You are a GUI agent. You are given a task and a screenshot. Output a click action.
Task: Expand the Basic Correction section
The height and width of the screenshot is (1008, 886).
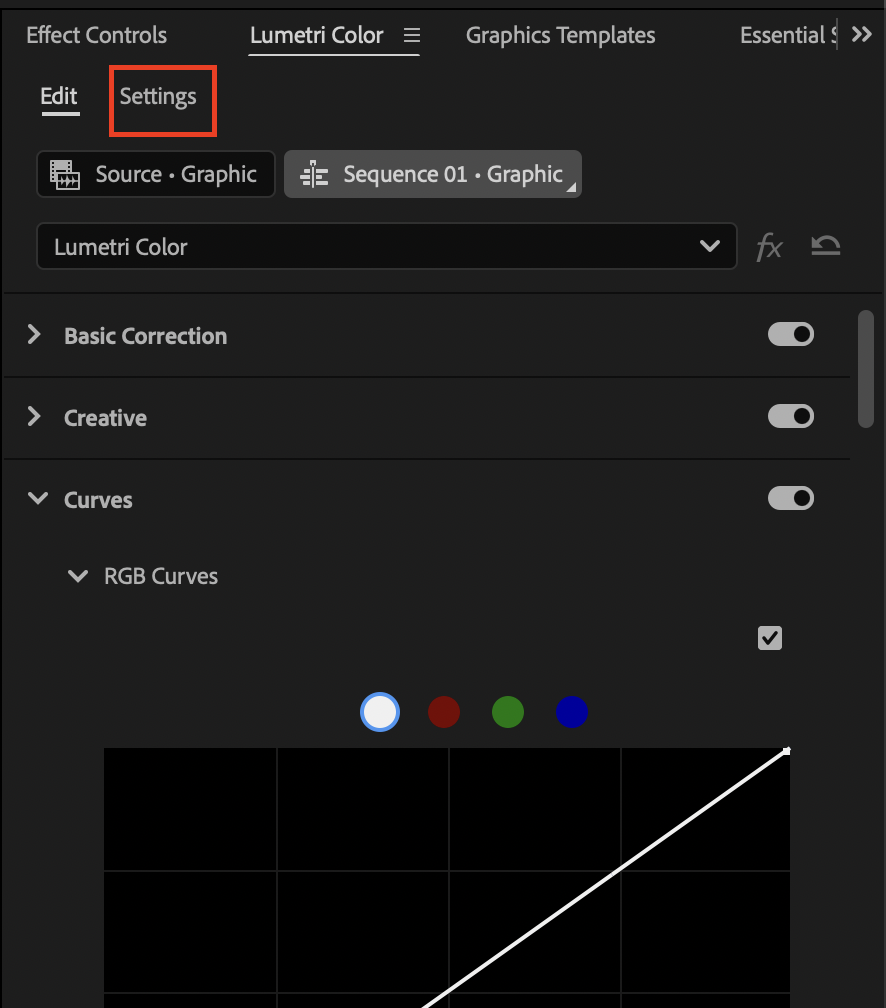click(35, 334)
